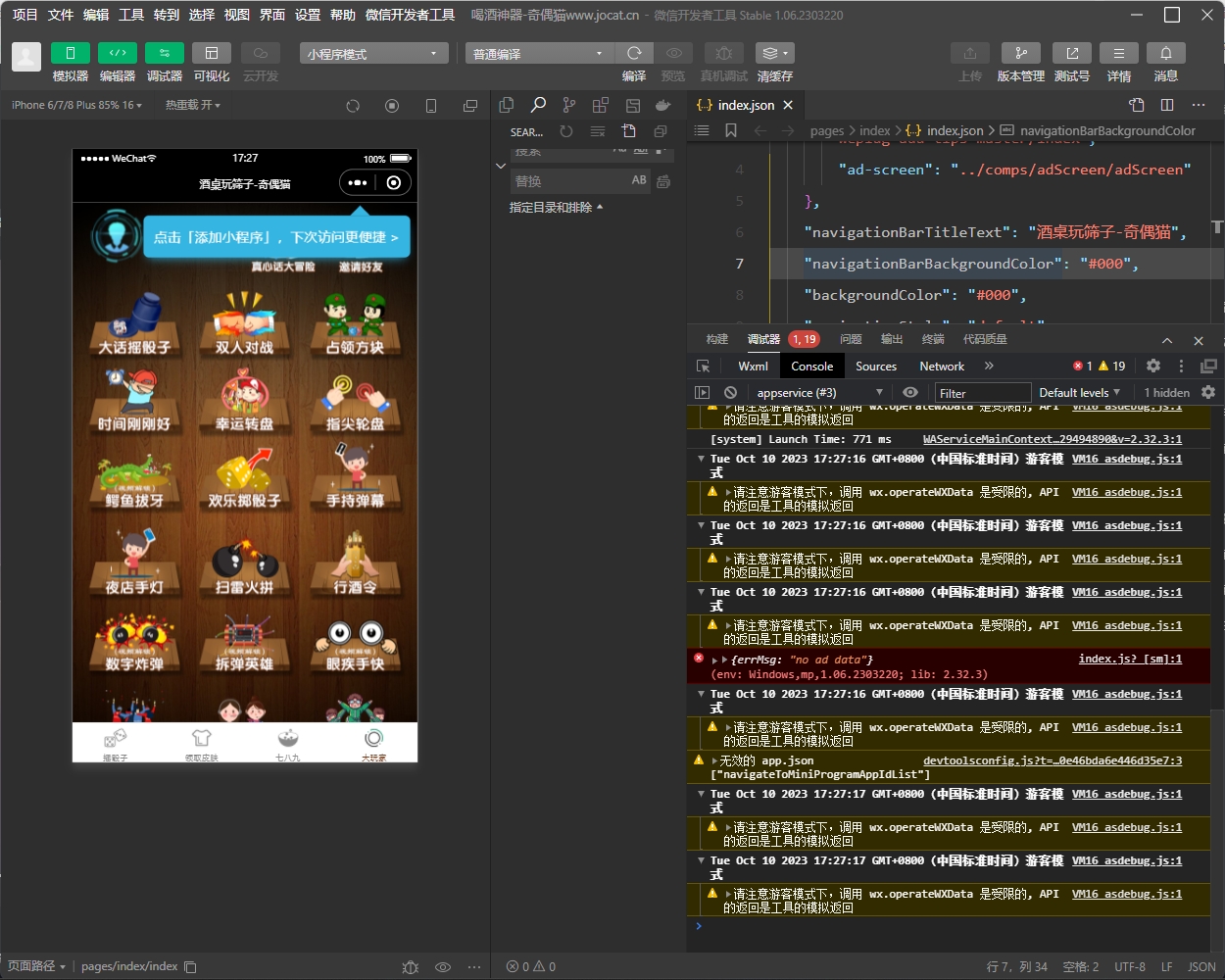Open the 页面路径 page path dropdown

(36, 966)
